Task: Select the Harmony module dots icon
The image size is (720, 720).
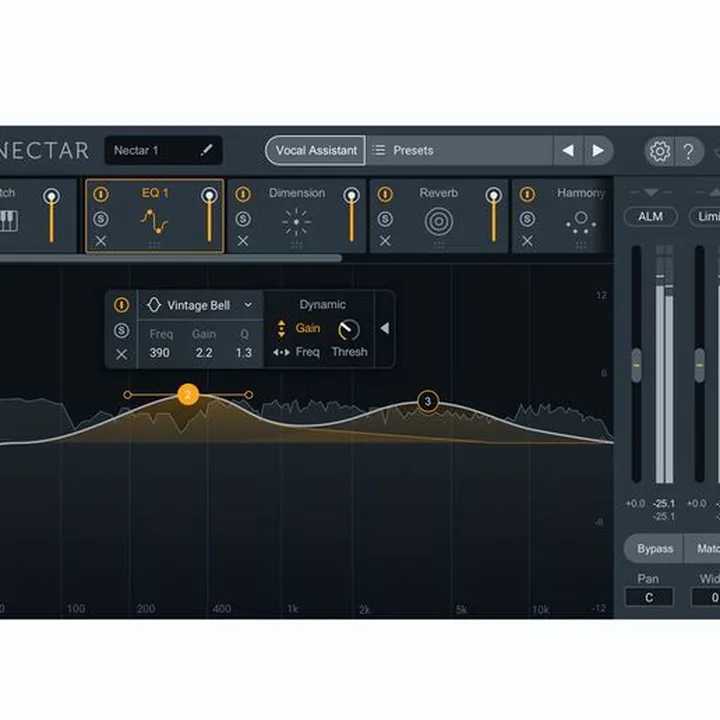Action: tap(581, 222)
